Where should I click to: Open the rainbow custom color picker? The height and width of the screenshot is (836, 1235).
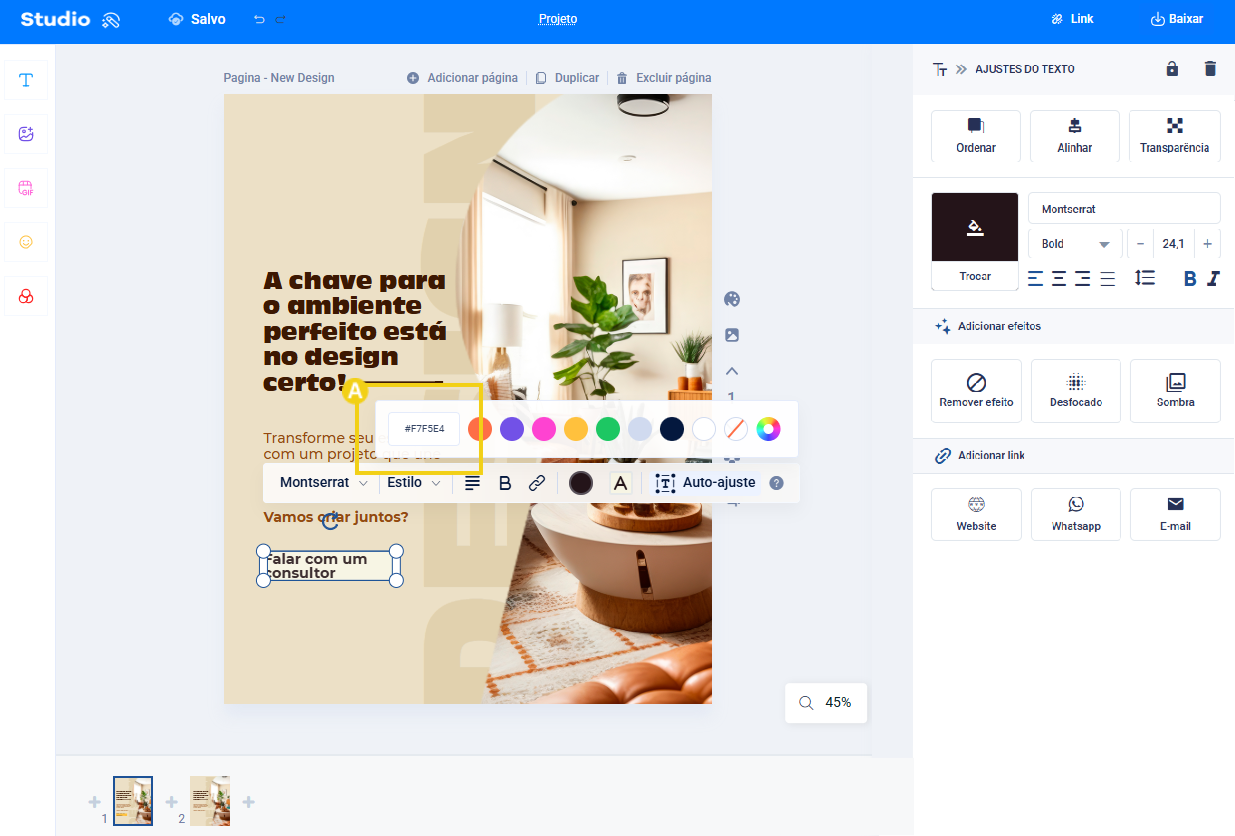click(768, 429)
